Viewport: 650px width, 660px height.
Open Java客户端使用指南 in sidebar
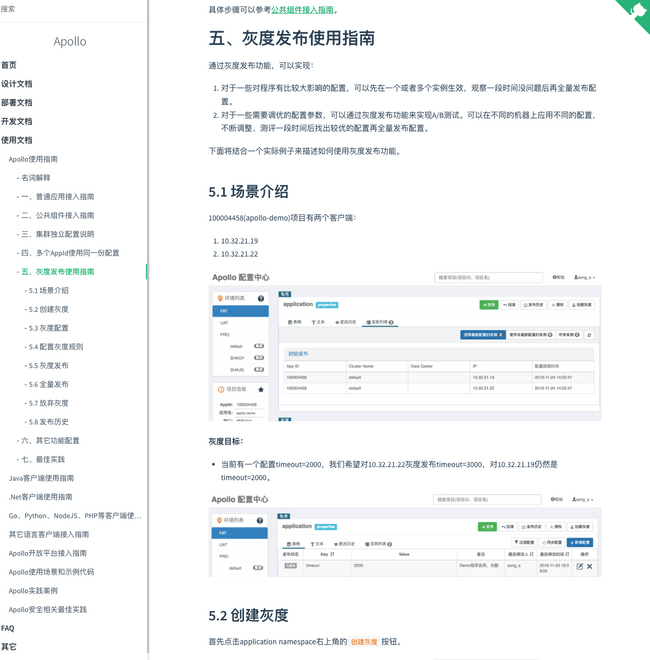[x=41, y=478]
